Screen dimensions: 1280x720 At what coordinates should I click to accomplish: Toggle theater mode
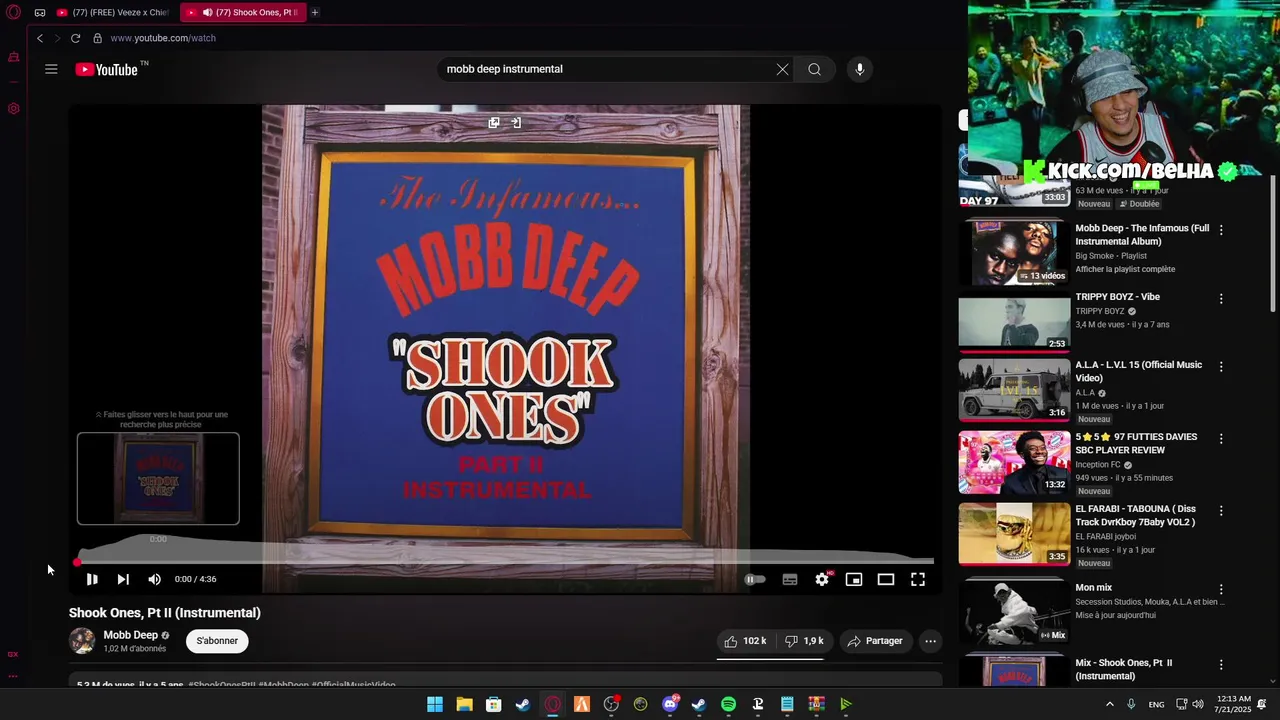point(886,579)
